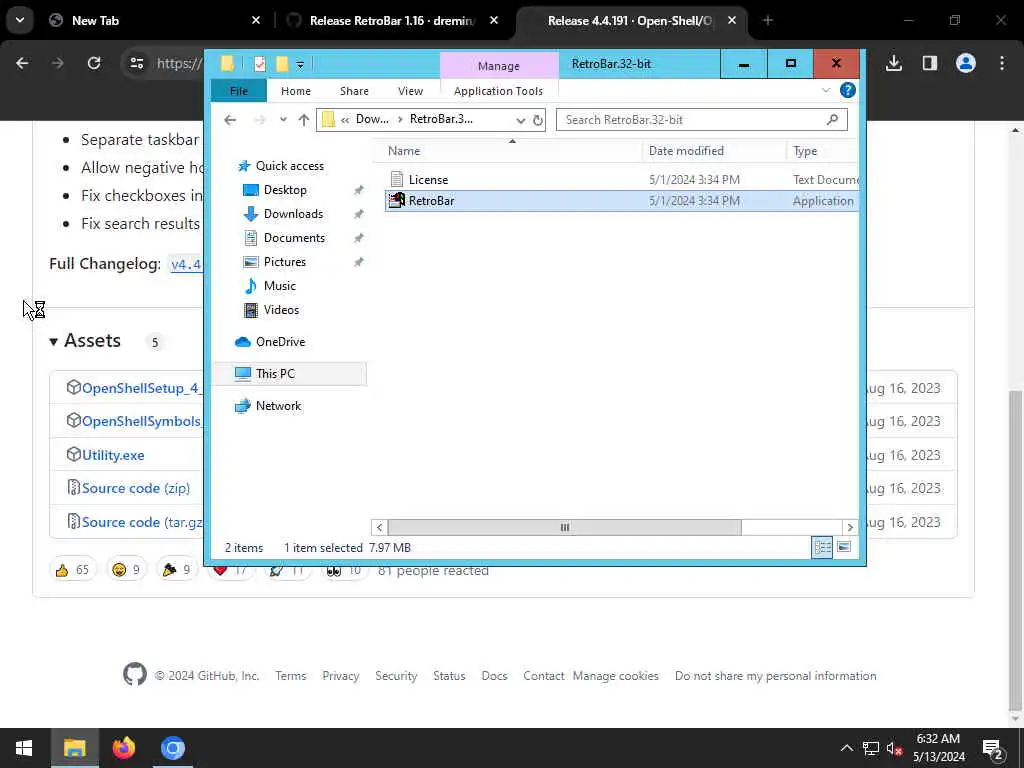
Task: Go to Desktop in Explorer sidebar
Action: 285,190
